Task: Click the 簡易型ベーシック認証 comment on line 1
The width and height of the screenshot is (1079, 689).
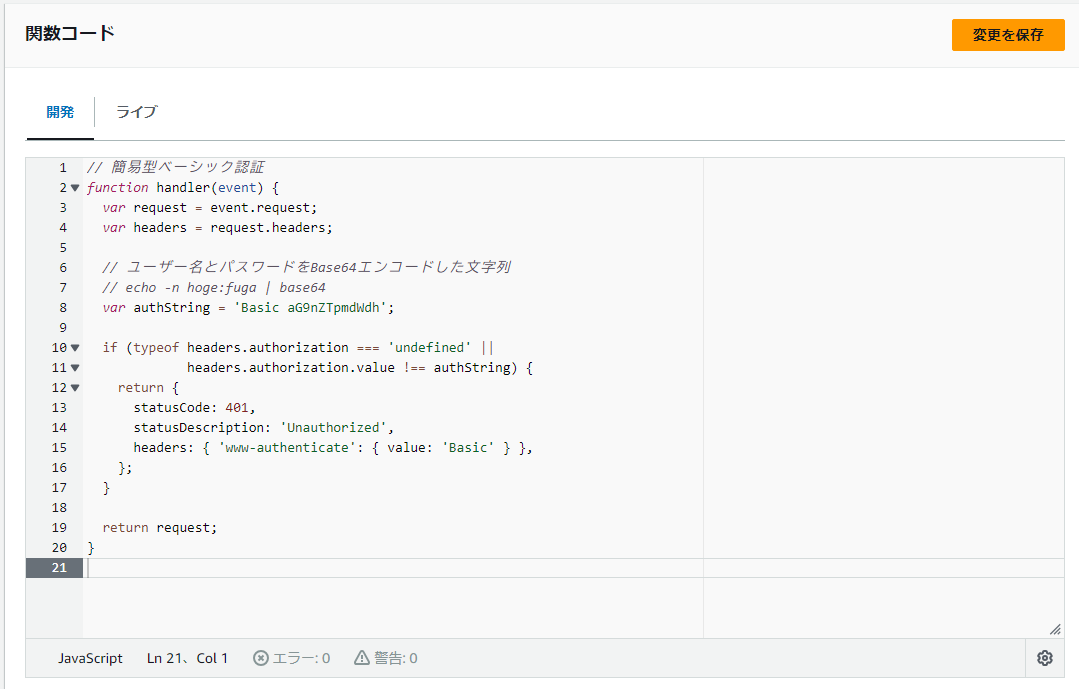Action: coord(170,167)
